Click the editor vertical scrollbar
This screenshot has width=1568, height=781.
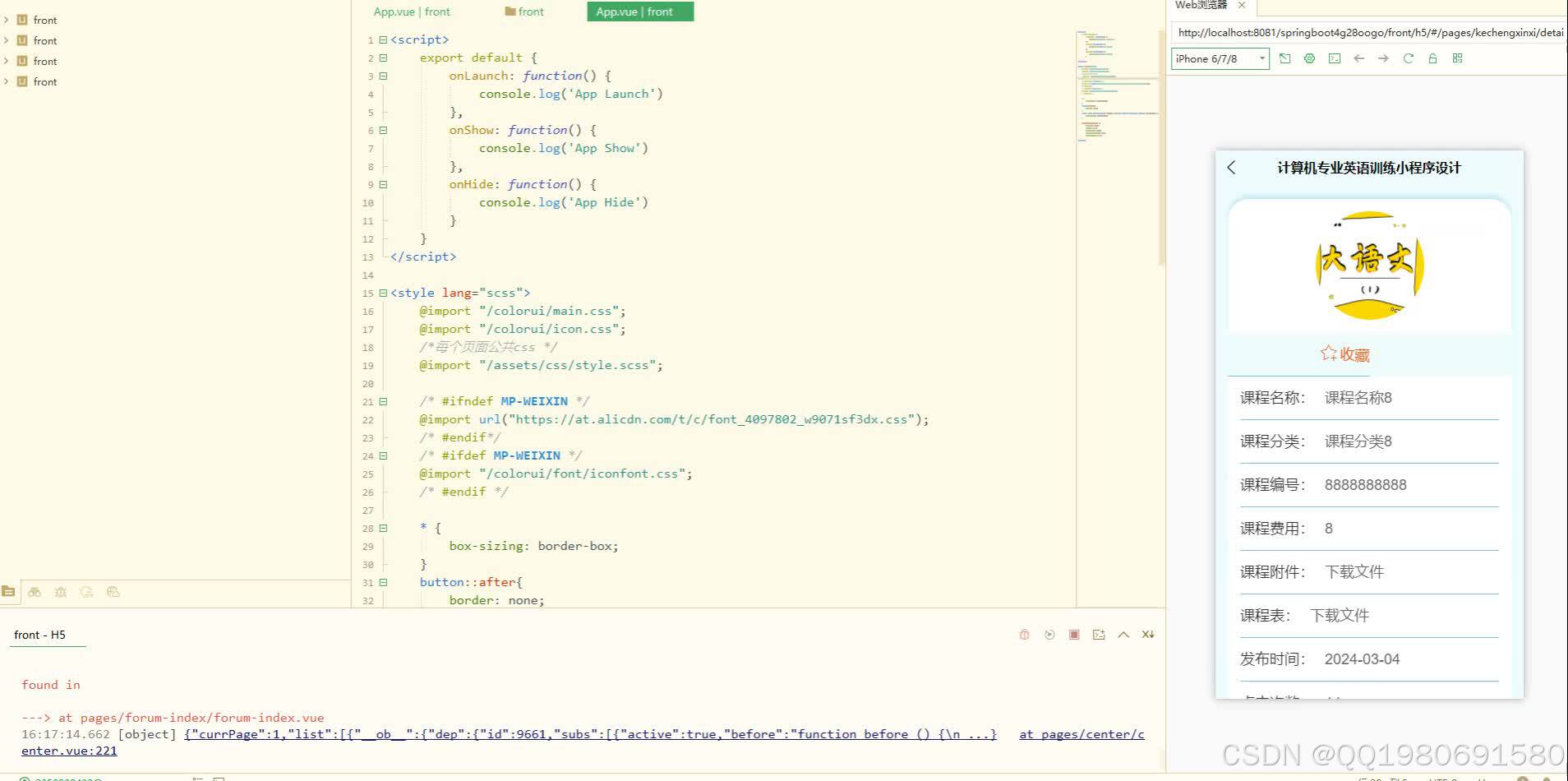(x=1161, y=148)
